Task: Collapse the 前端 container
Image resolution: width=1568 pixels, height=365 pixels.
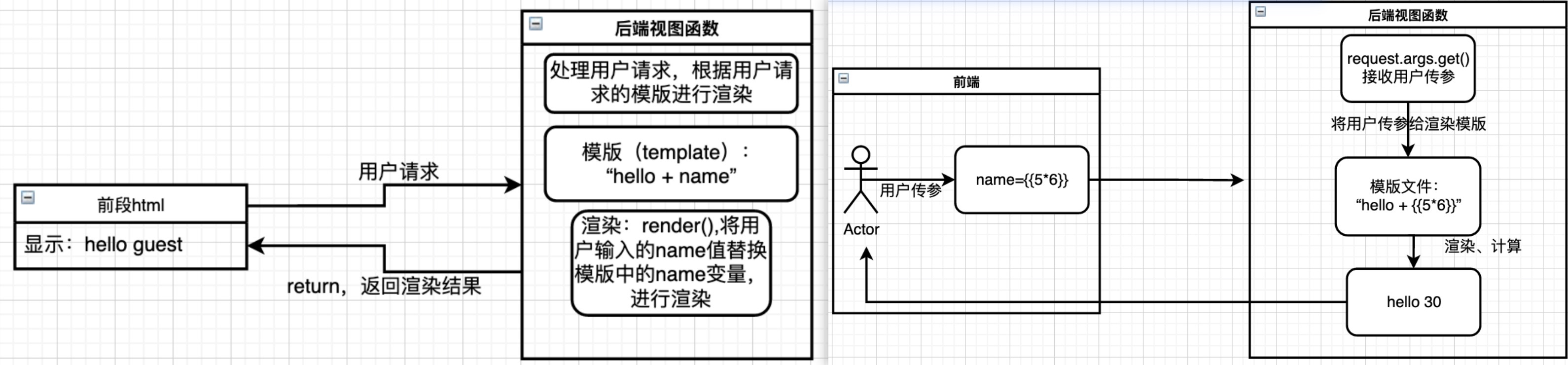Action: tap(844, 78)
